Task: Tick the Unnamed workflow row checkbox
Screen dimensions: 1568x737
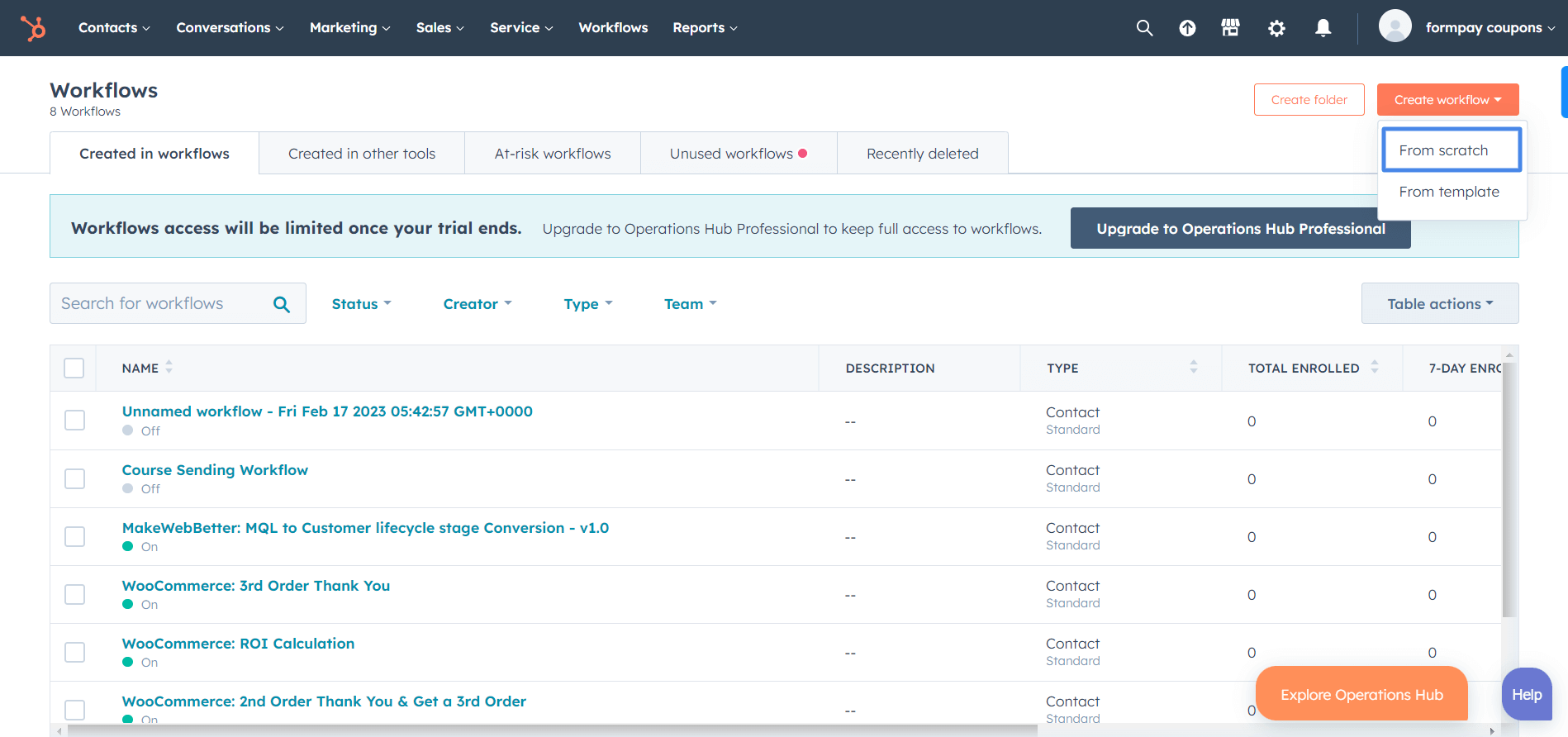Action: point(74,421)
